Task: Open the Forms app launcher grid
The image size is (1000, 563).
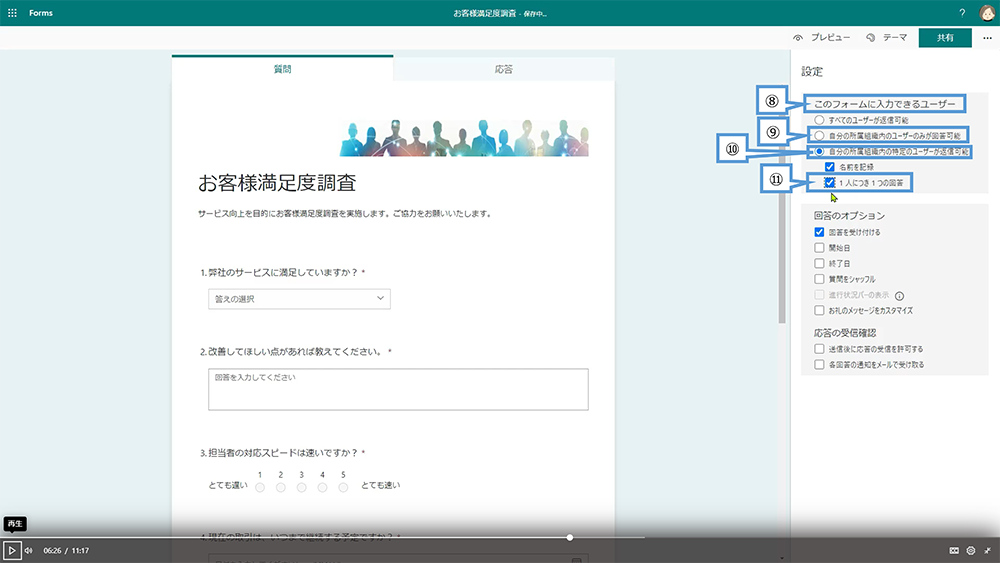Action: [12, 13]
